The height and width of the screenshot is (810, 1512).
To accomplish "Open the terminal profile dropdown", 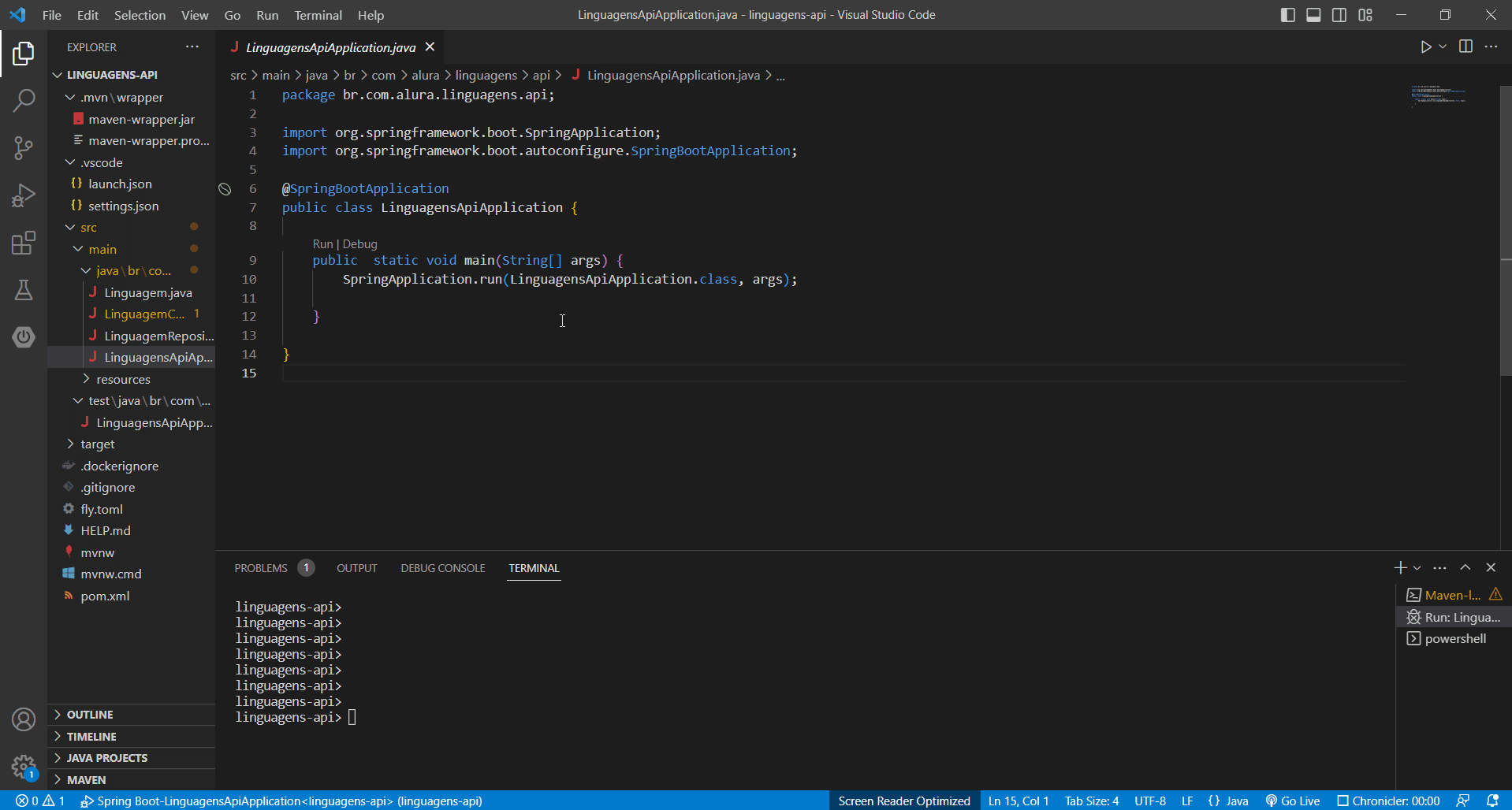I will (x=1416, y=567).
